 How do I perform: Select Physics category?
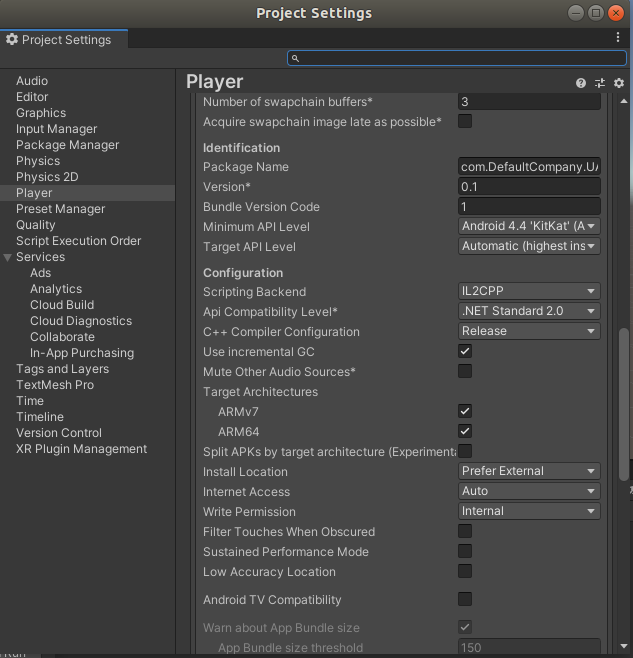pos(38,161)
